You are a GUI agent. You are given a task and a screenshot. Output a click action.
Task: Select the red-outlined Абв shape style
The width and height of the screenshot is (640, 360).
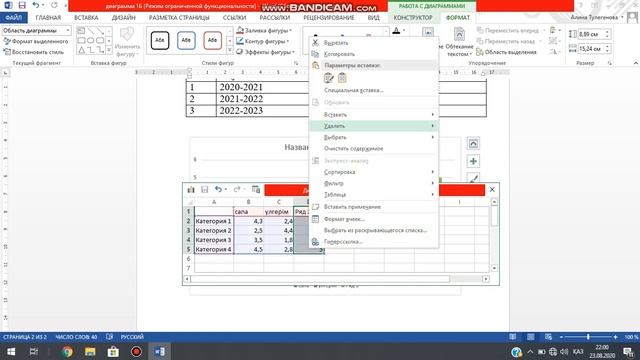tap(212, 40)
